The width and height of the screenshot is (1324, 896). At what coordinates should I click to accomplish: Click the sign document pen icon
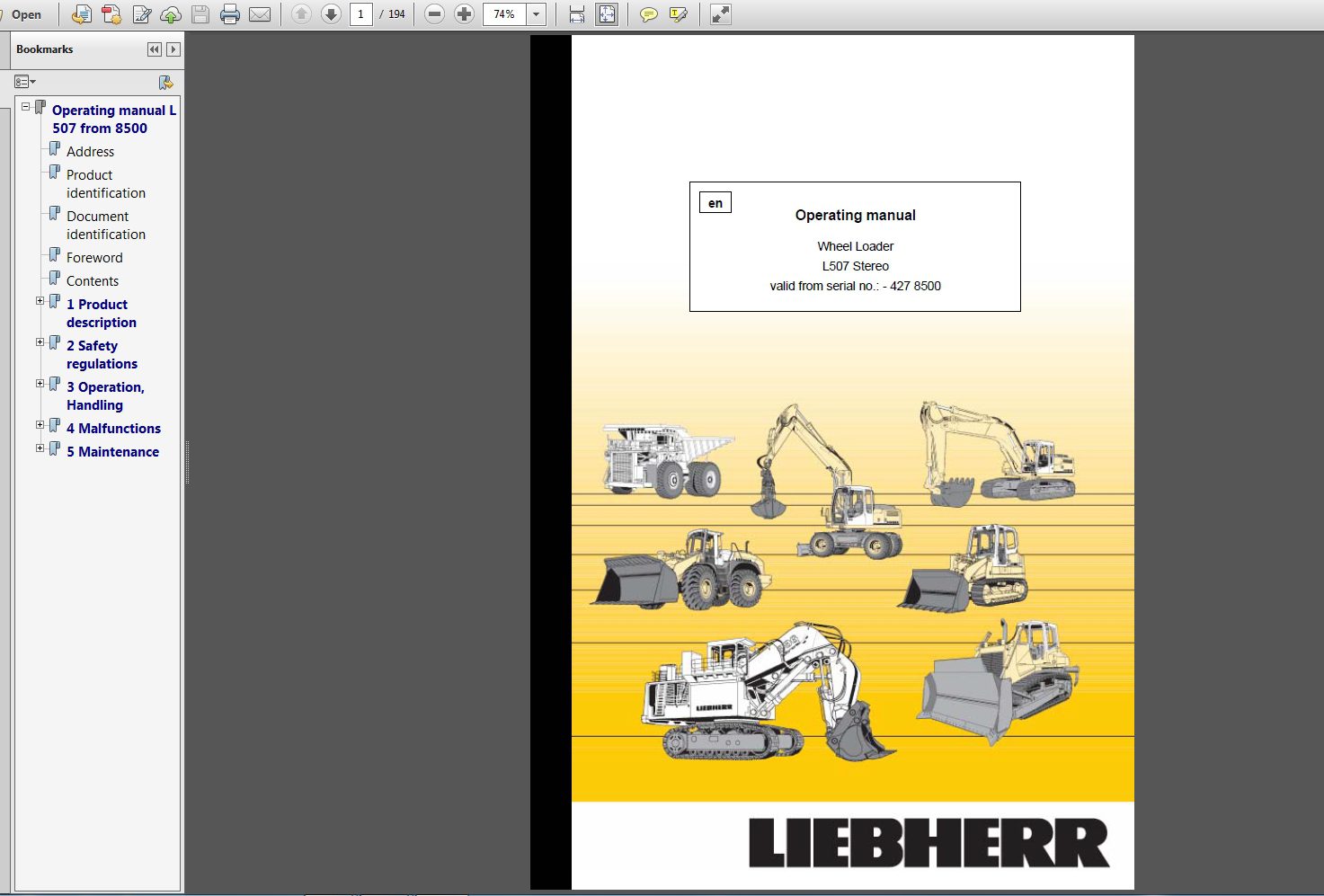(x=141, y=14)
